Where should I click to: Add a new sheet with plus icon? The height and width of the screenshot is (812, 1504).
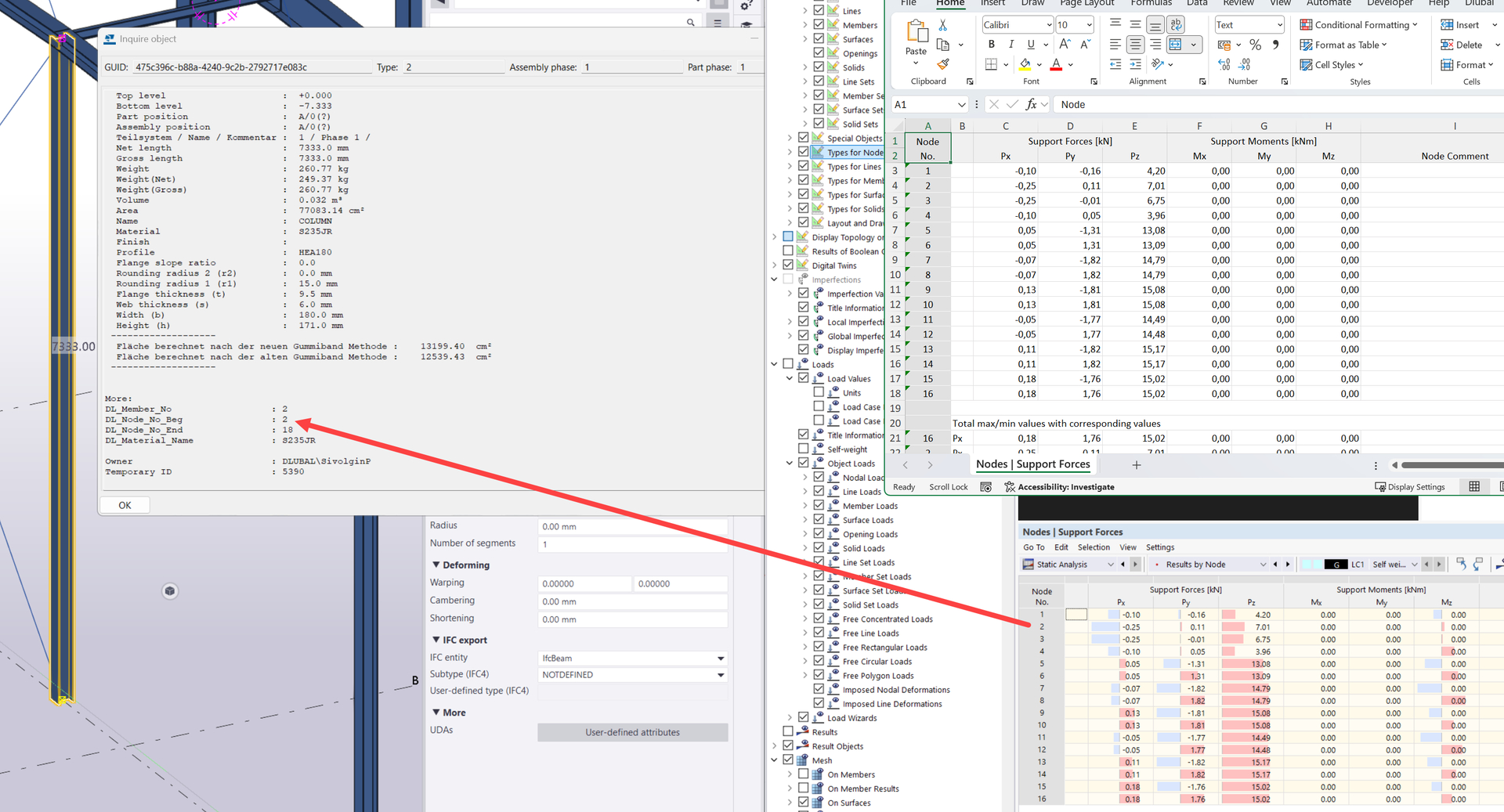tap(1136, 465)
